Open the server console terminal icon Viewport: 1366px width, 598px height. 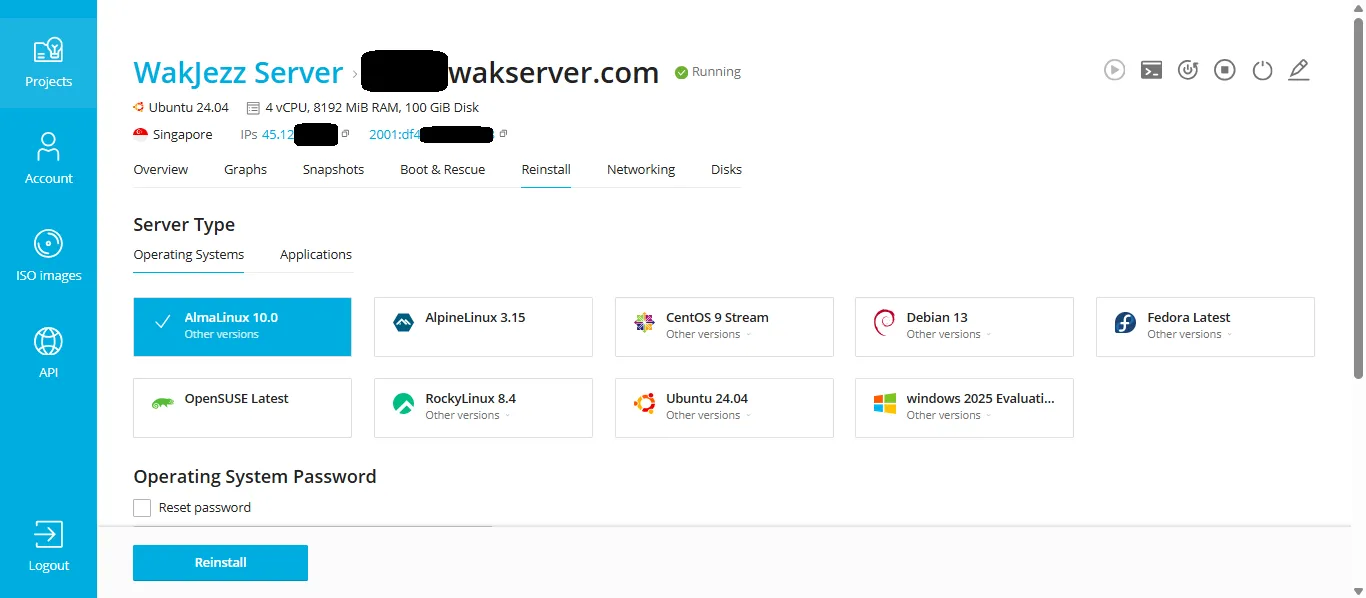coord(1150,70)
